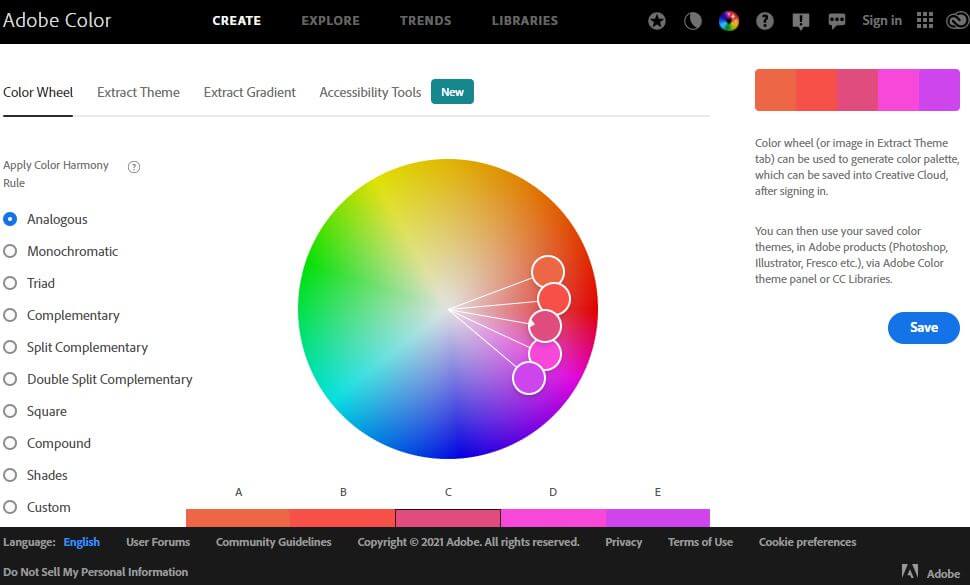Click the Save button
Image resolution: width=970 pixels, height=585 pixels.
924,328
